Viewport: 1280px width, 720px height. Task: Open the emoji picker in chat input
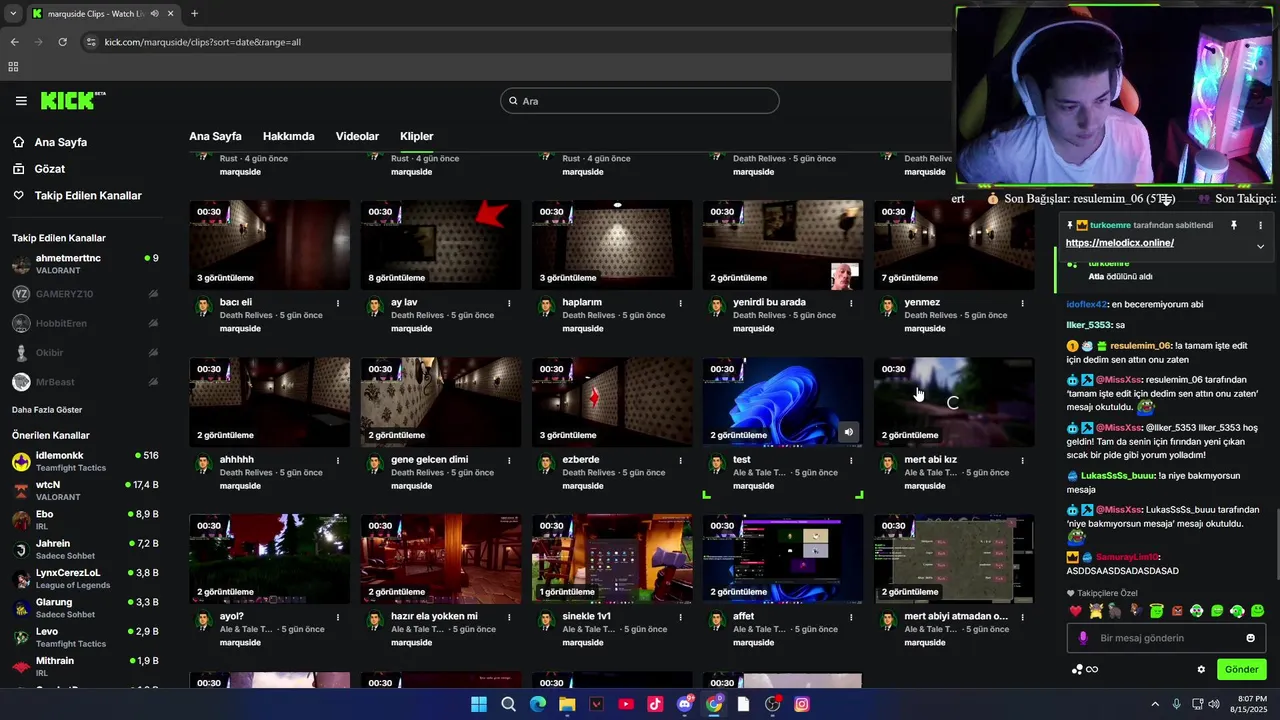tap(1250, 638)
